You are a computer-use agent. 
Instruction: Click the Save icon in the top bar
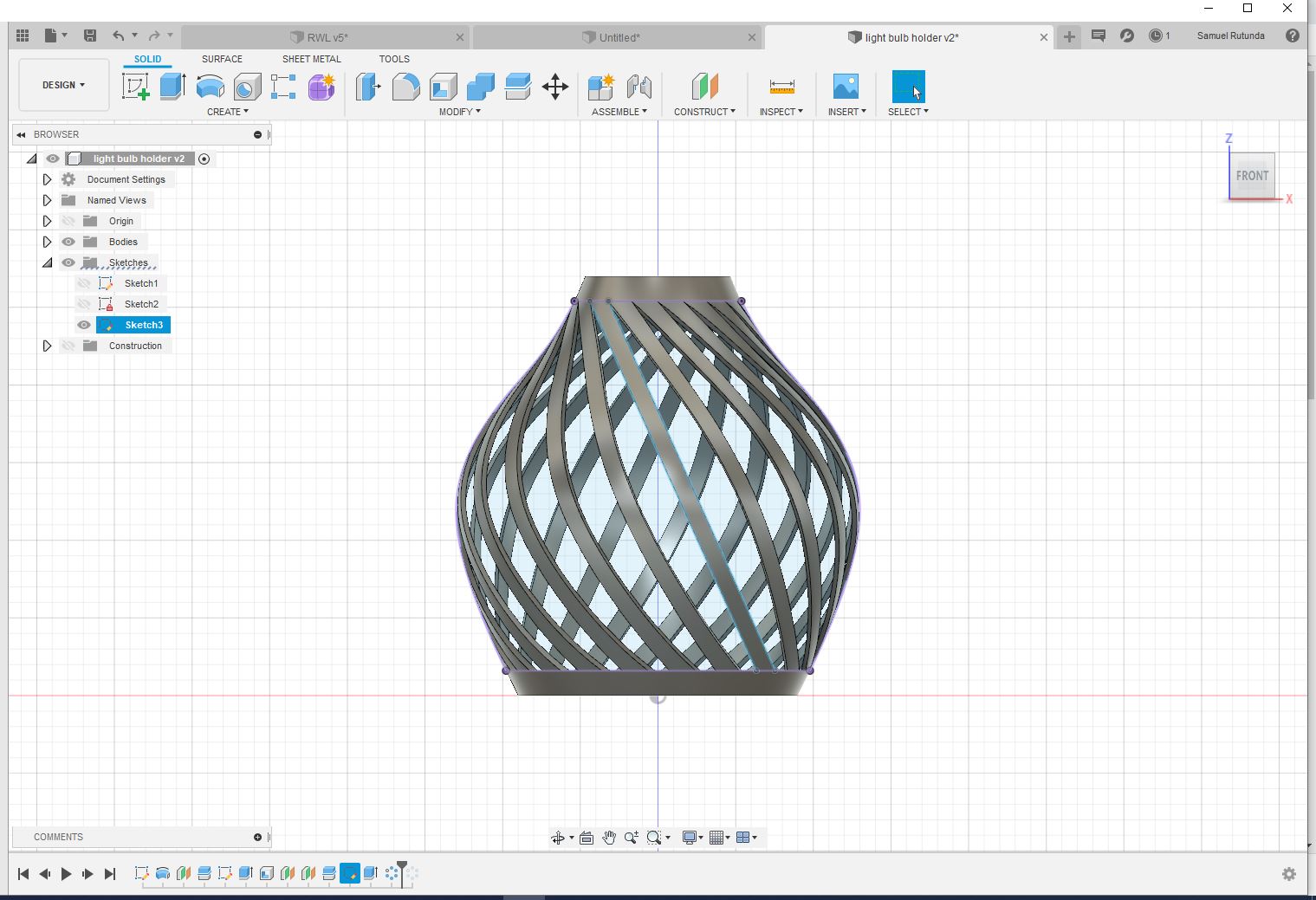pos(89,36)
